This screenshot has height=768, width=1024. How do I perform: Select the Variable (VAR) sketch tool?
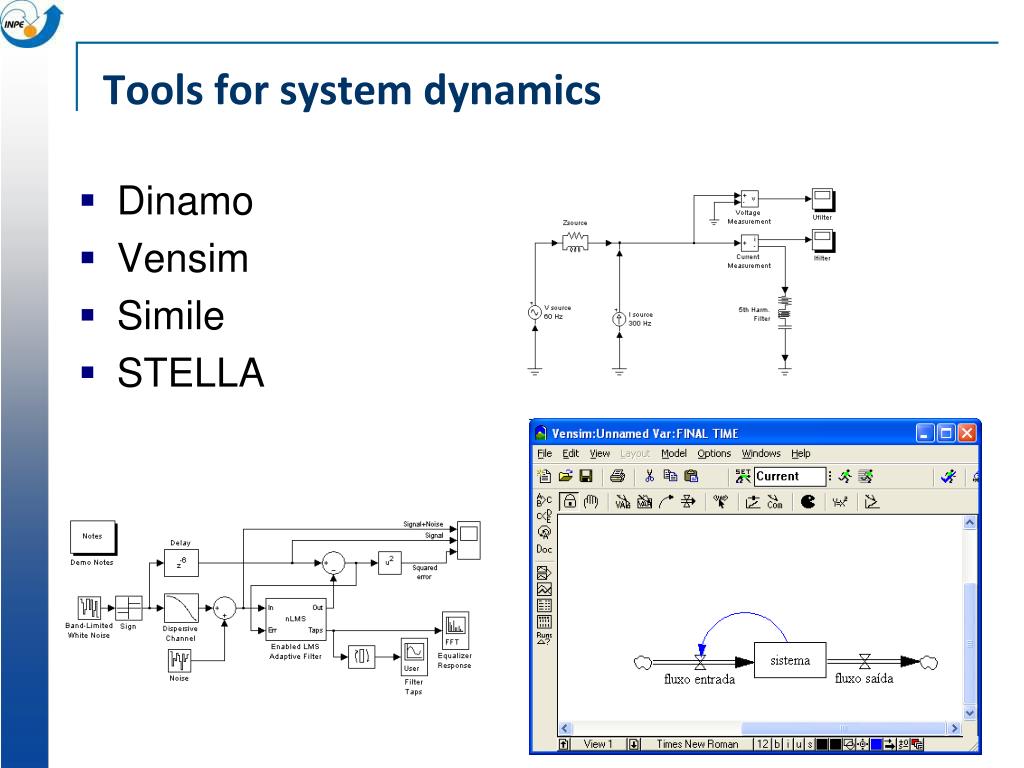pos(623,502)
